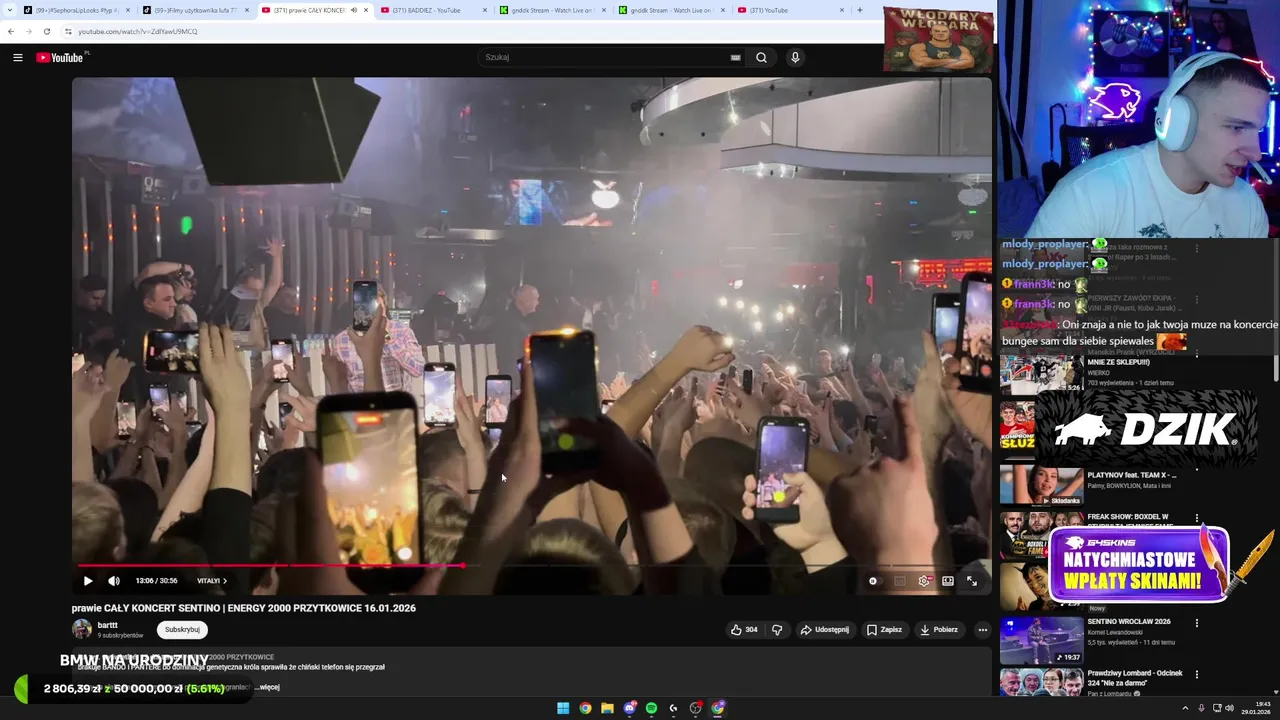Open site information icon in address bar

click(x=68, y=31)
